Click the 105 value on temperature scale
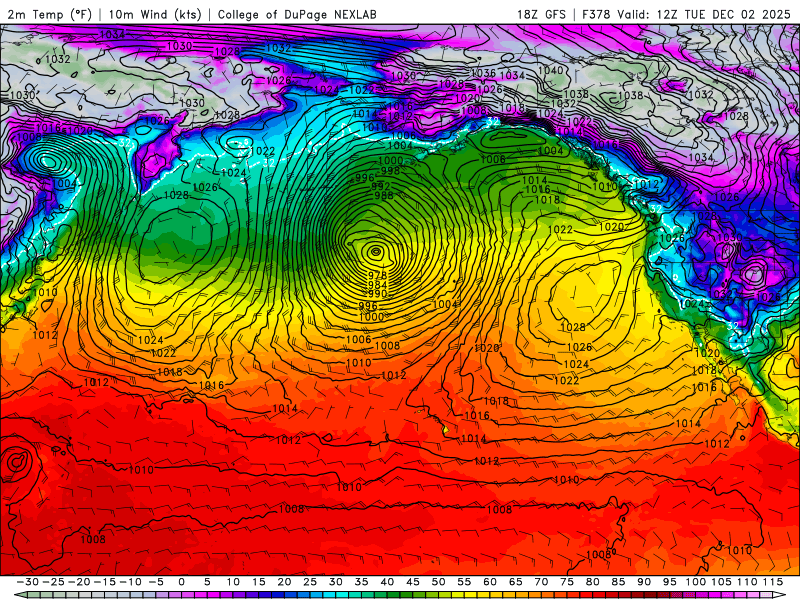This screenshot has height=600, width=800. coord(721,582)
